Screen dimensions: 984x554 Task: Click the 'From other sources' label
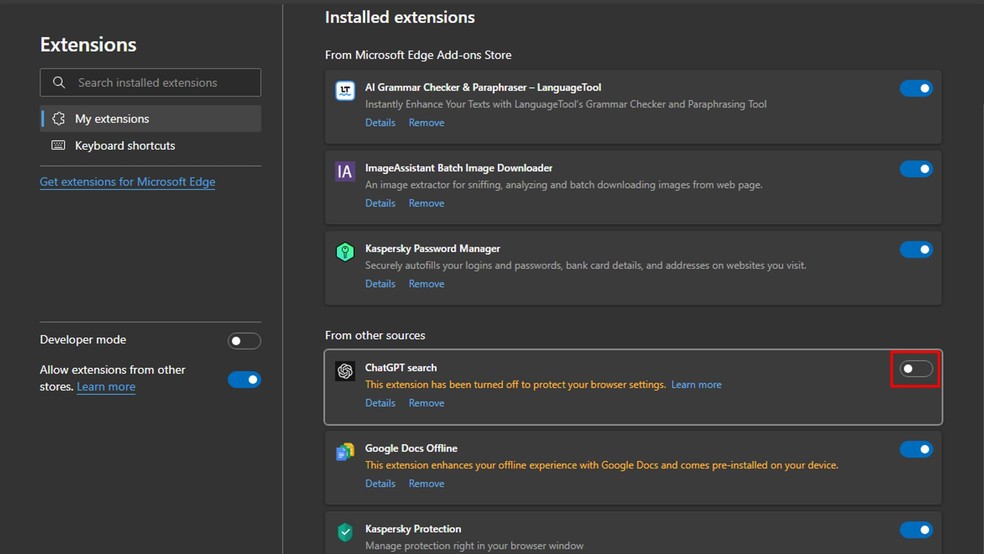pyautogui.click(x=375, y=336)
